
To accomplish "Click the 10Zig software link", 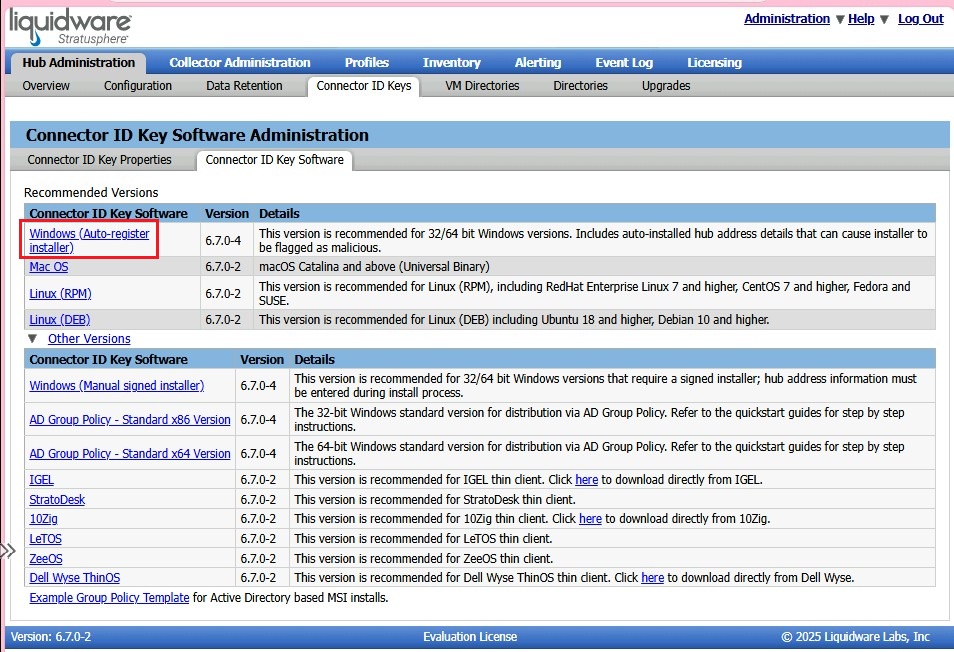I will (44, 519).
